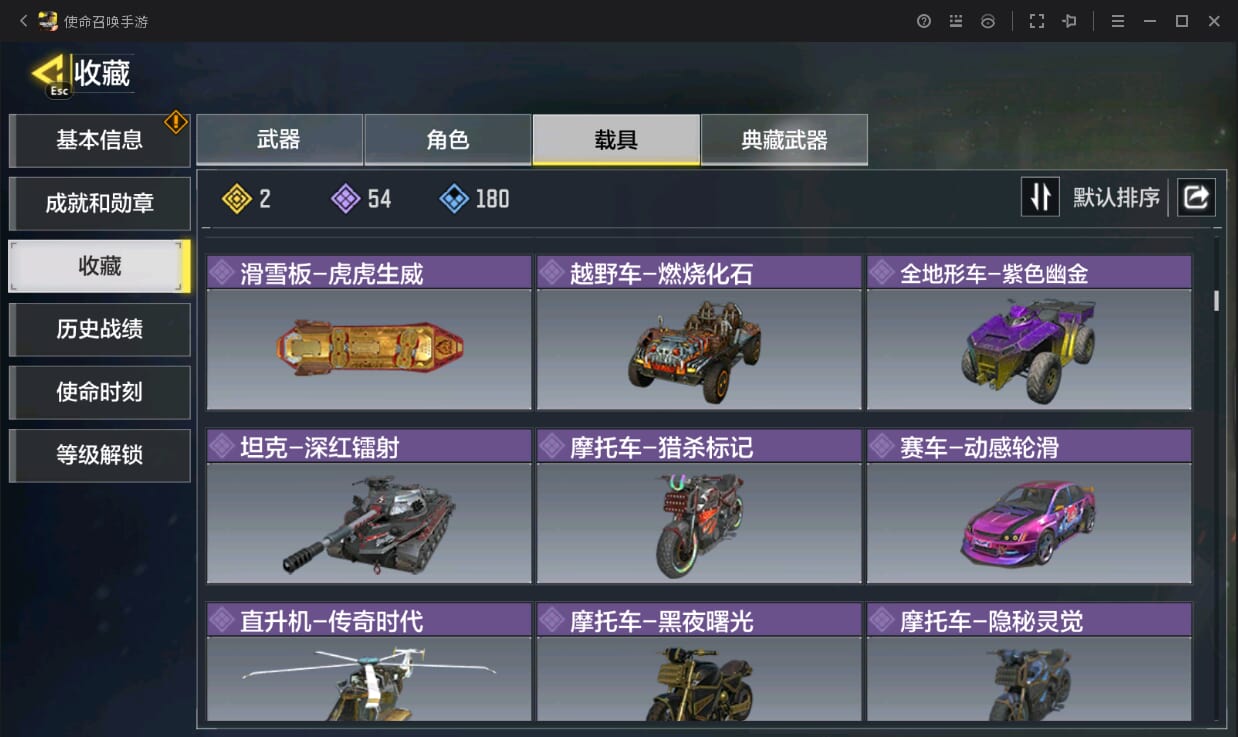Select 等级解锁 in sidebar
Screen dimensions: 1238x737
(x=100, y=455)
